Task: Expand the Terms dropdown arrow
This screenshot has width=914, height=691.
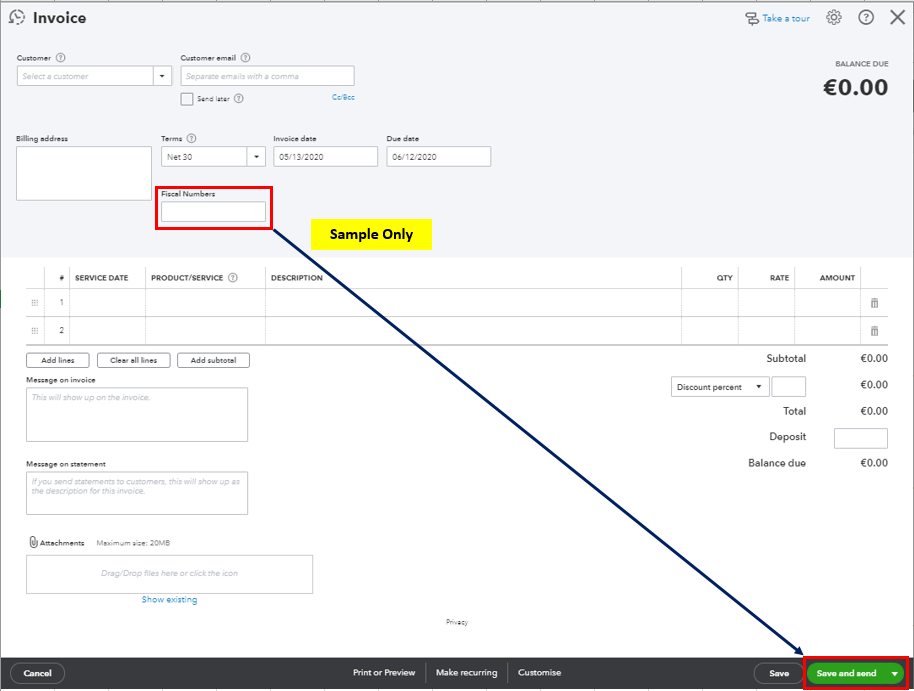Action: [x=256, y=156]
